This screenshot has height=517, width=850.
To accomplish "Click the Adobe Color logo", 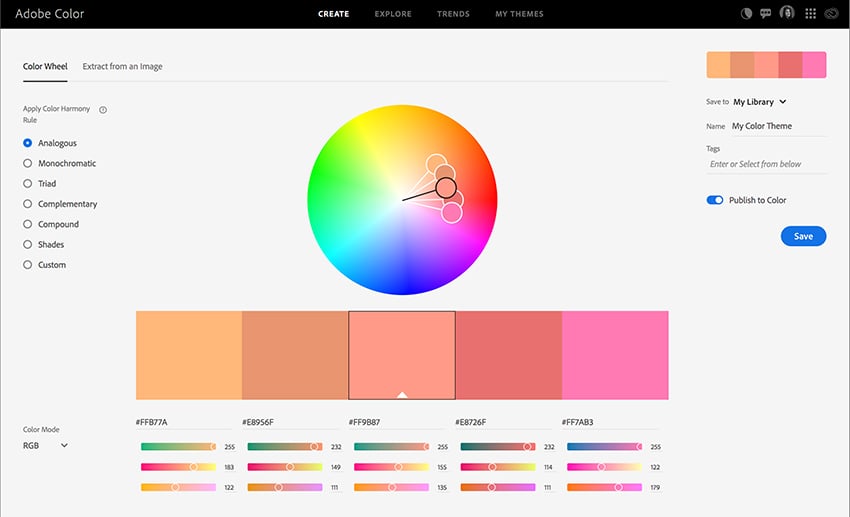I will coord(49,14).
